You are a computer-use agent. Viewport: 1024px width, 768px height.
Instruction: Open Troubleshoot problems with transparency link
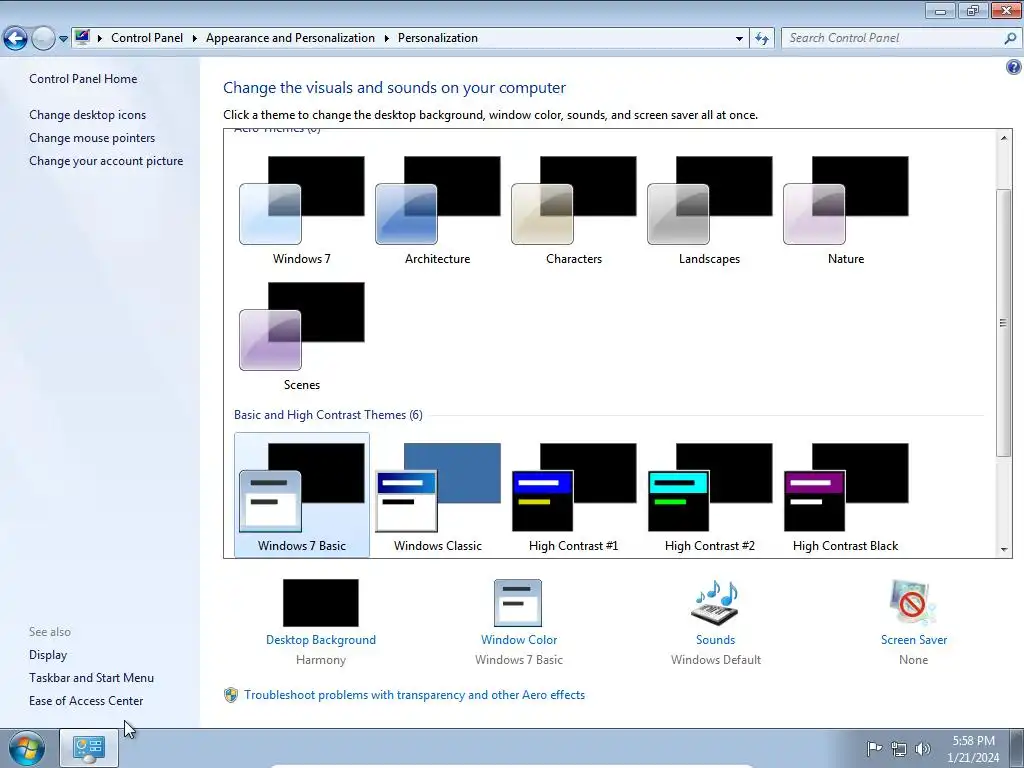coord(415,695)
